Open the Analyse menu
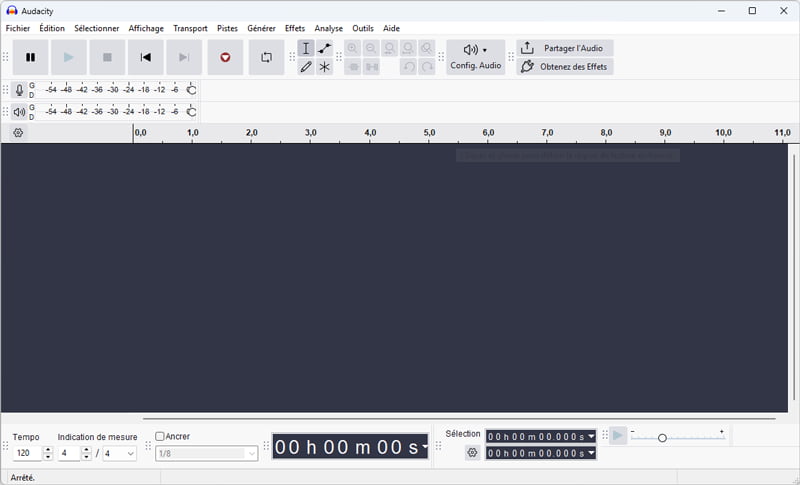 [x=329, y=29]
